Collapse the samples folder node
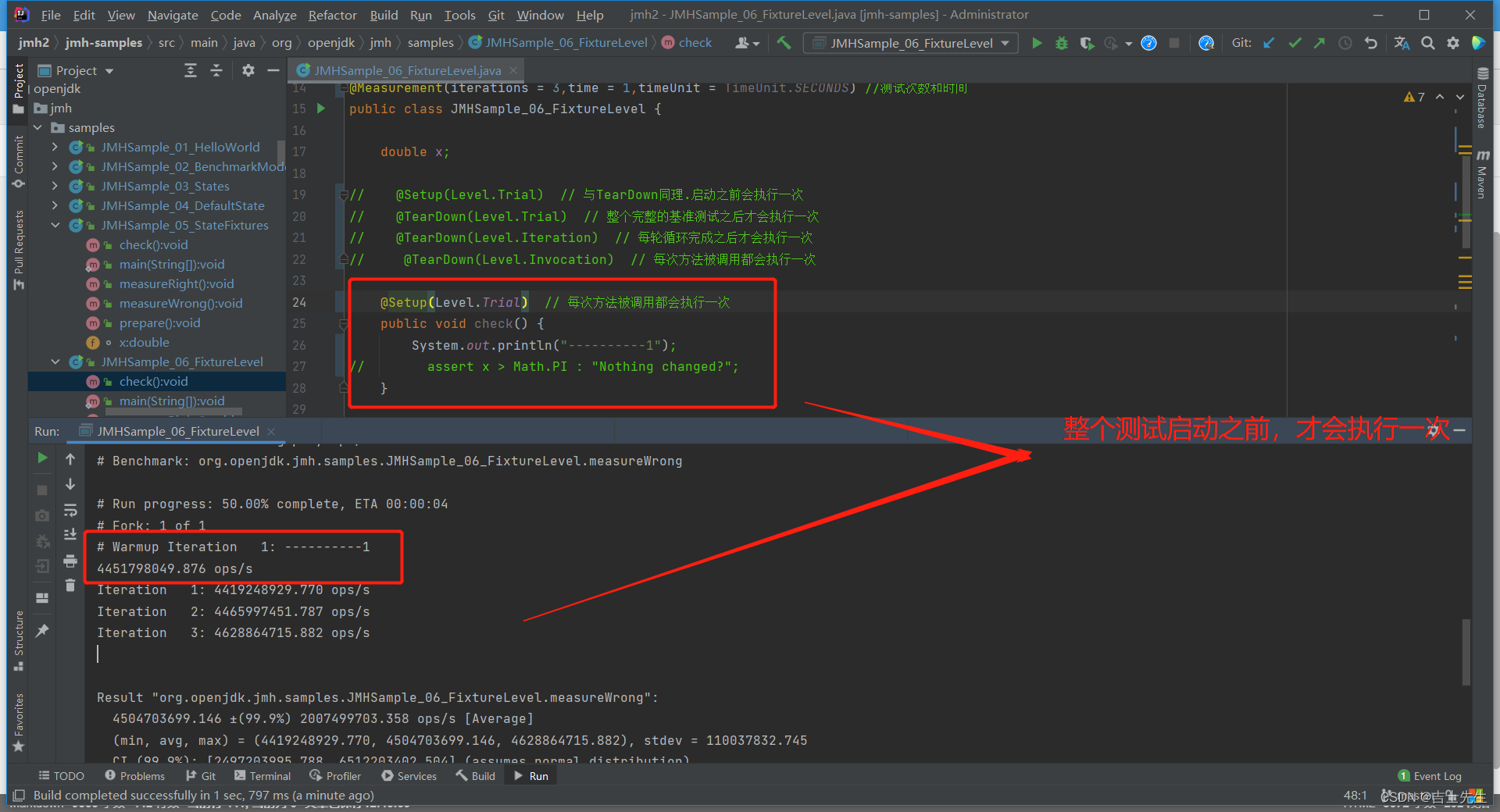 37,127
